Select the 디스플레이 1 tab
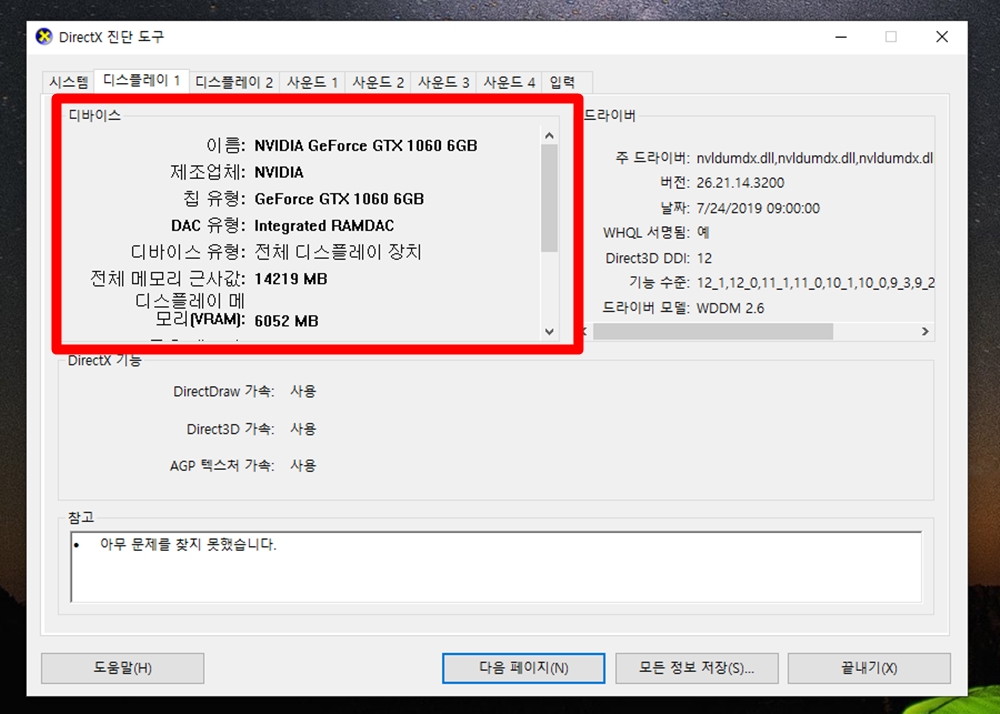The height and width of the screenshot is (714, 1000). pos(142,80)
